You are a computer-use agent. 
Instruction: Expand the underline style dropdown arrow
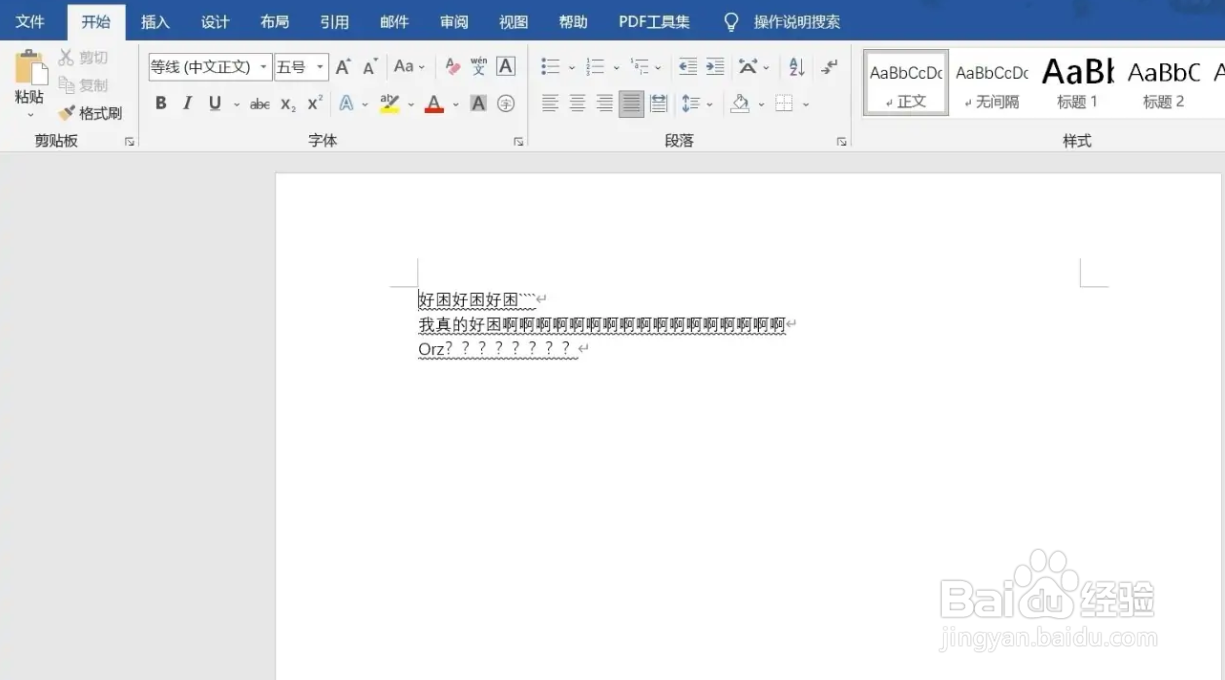236,104
